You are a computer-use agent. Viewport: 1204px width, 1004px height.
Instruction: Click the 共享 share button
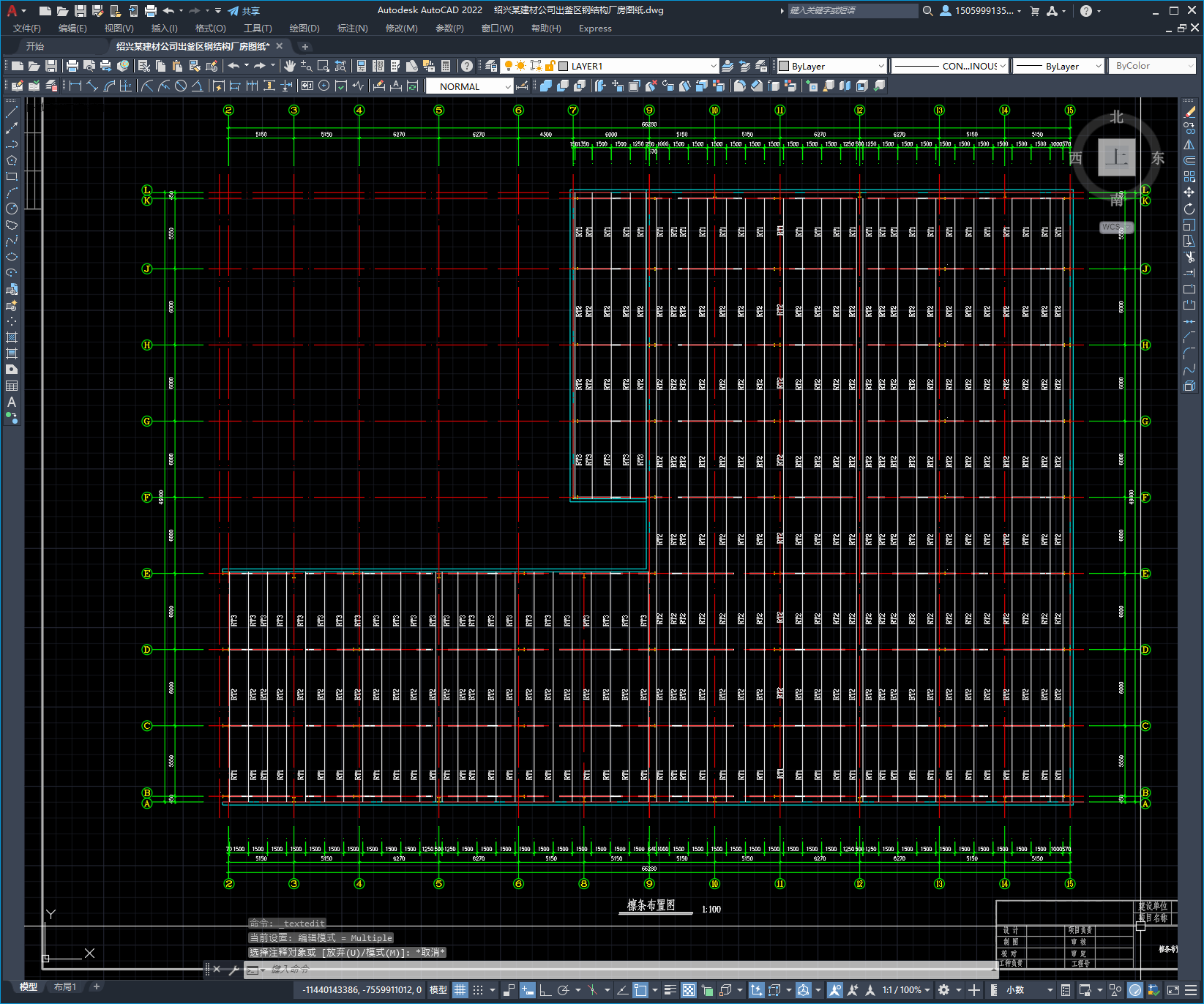pyautogui.click(x=244, y=11)
